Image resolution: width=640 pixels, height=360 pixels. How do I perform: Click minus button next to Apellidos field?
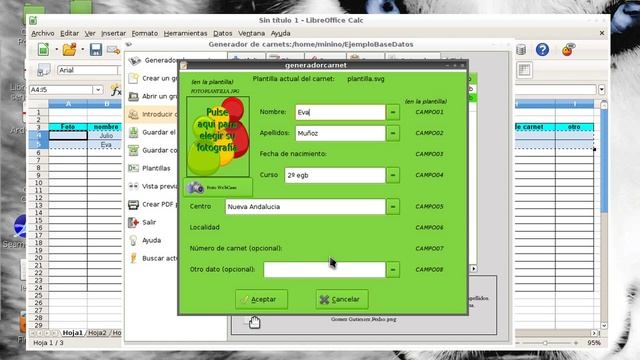(x=393, y=133)
